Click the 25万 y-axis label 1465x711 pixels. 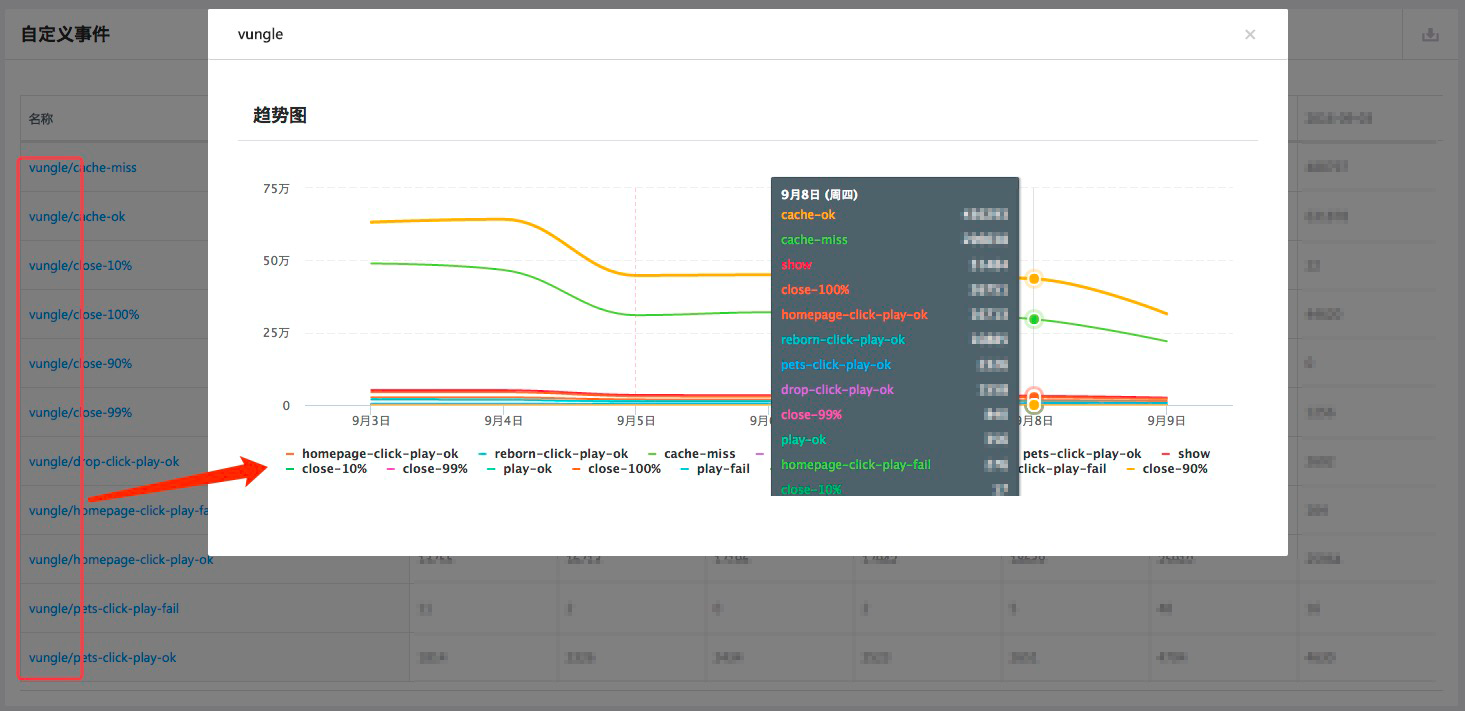[276, 333]
